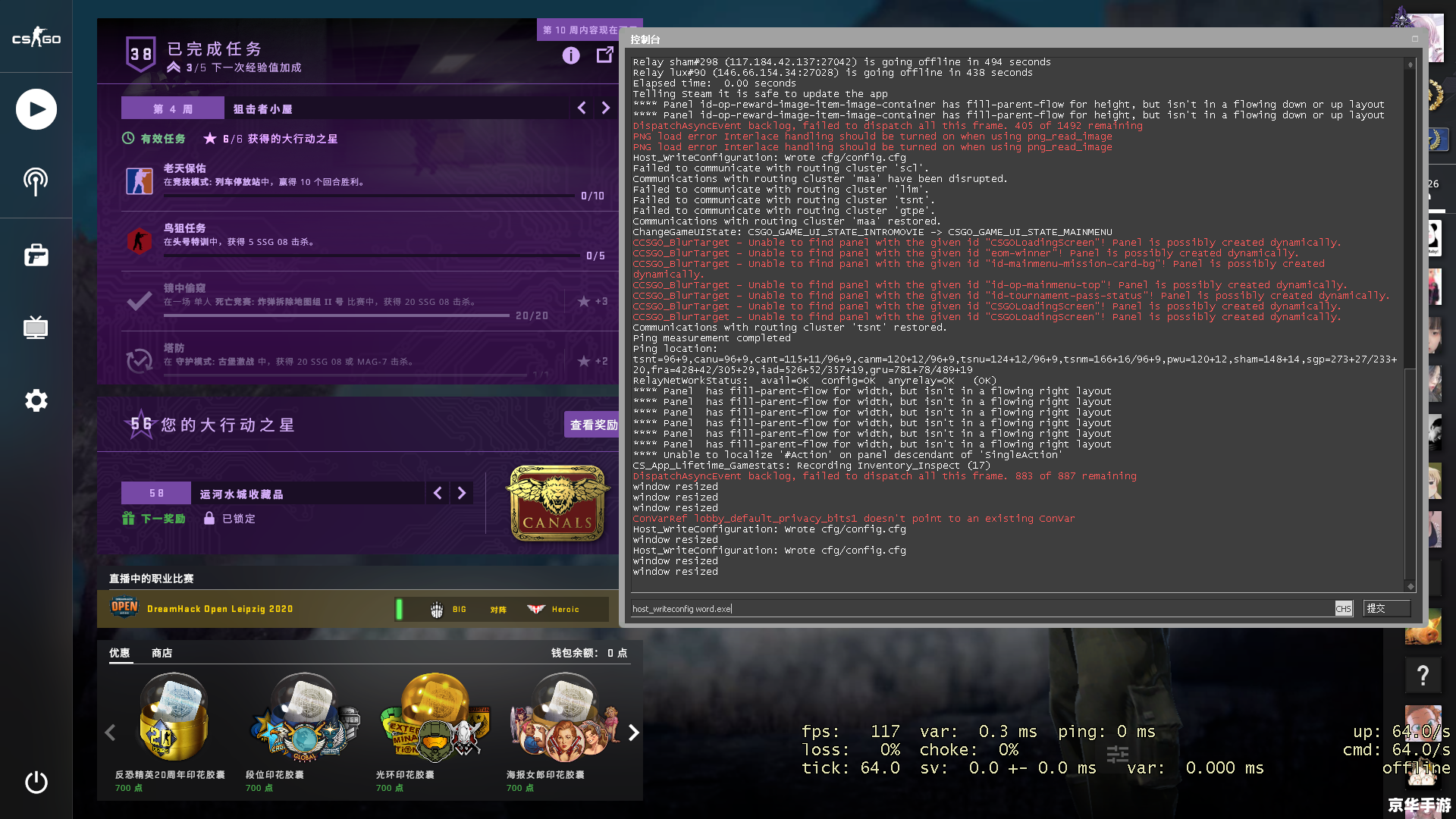Click the CS:GO logo home icon
This screenshot has width=1456, height=819.
(x=36, y=37)
